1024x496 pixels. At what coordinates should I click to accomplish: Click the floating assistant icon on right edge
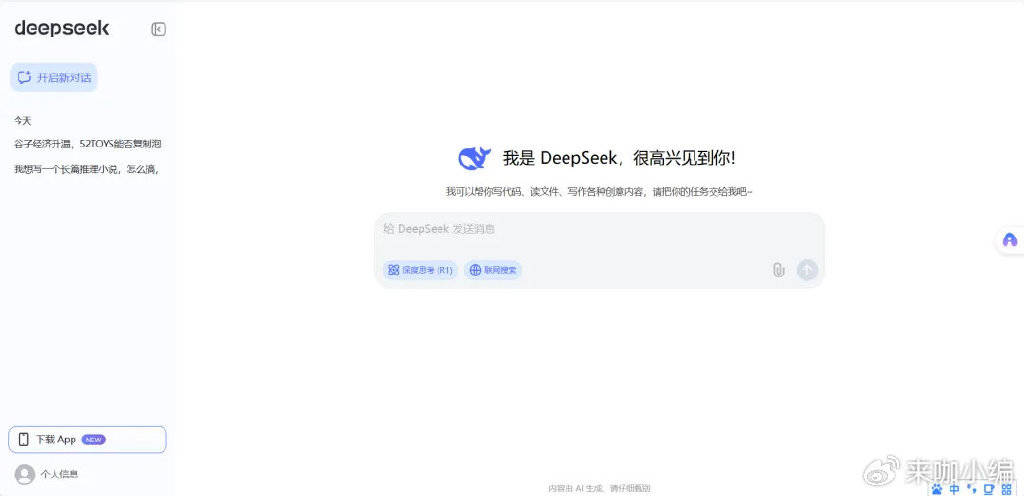point(1010,240)
